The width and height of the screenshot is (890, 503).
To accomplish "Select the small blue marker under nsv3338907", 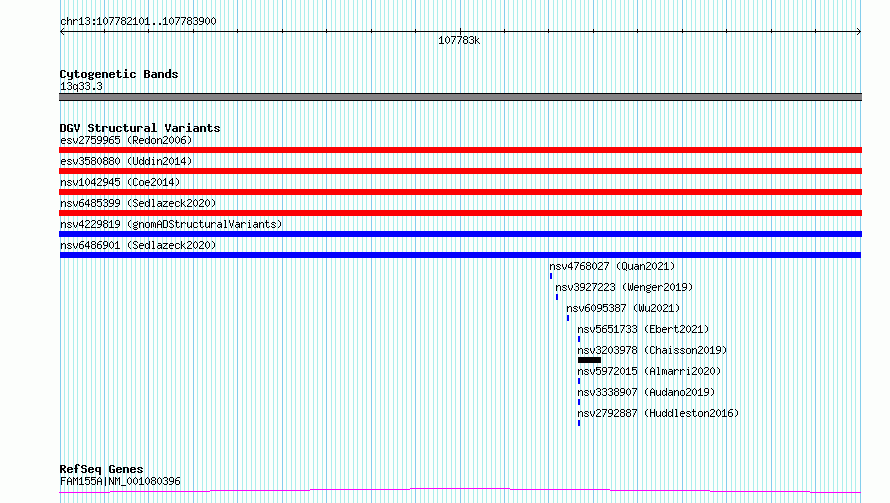I will click(x=579, y=402).
